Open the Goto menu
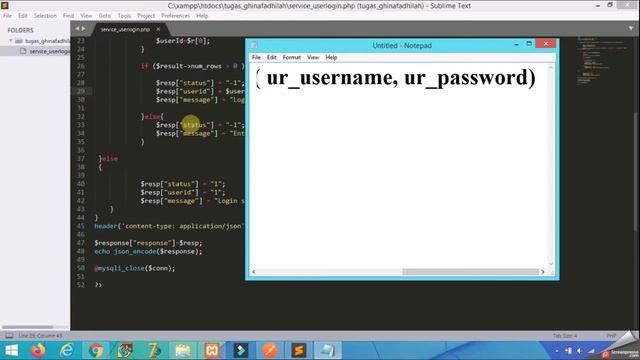This screenshot has width=640, height=360. (104, 16)
